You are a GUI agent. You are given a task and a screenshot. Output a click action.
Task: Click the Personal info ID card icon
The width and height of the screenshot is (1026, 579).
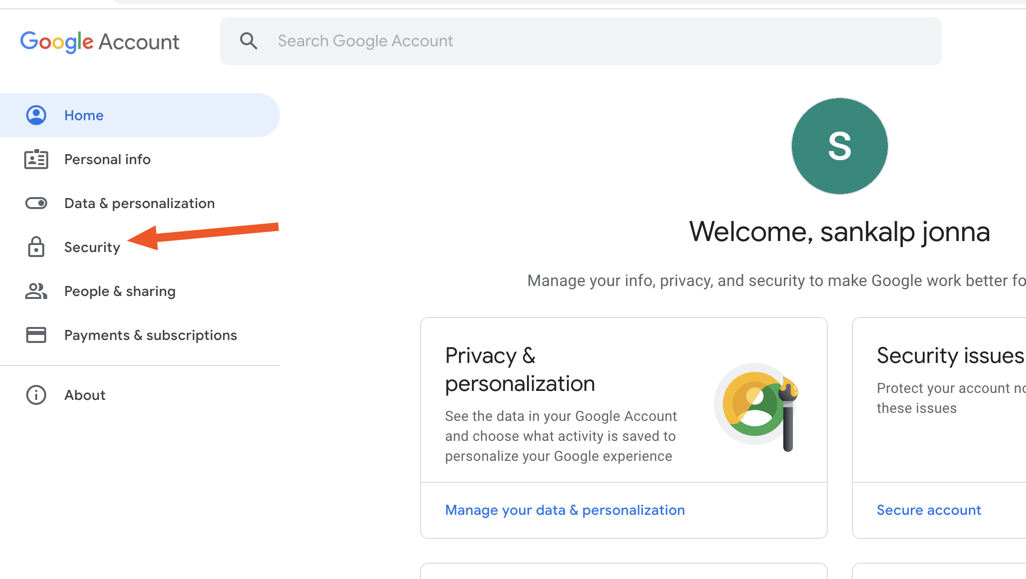36,159
